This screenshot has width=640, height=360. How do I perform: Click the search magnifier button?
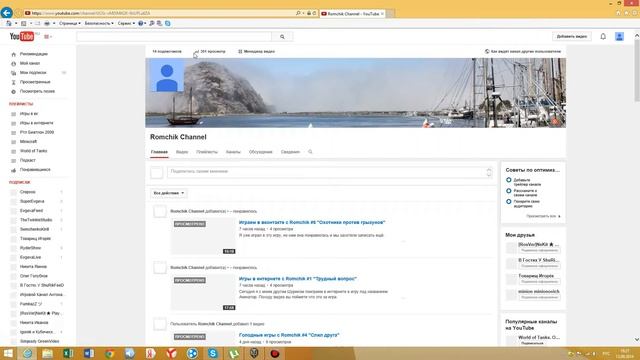pyautogui.click(x=282, y=37)
